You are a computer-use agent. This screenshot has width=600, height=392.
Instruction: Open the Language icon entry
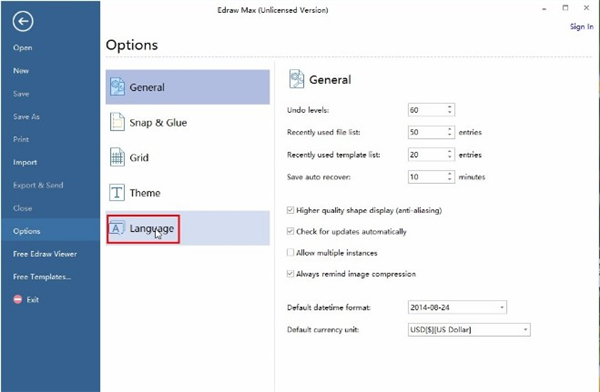(117, 228)
